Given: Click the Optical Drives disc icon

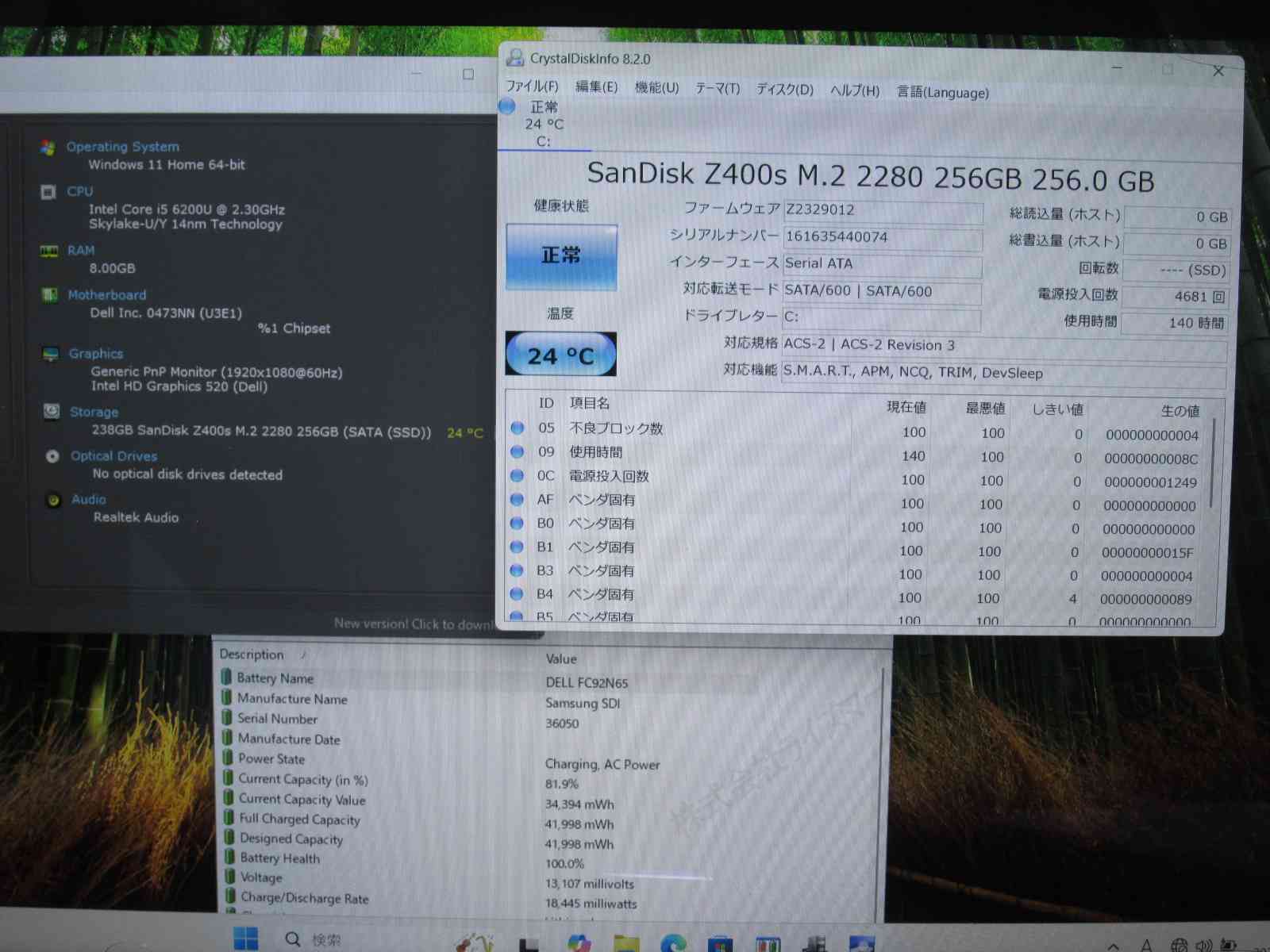Looking at the screenshot, I should pyautogui.click(x=52, y=456).
